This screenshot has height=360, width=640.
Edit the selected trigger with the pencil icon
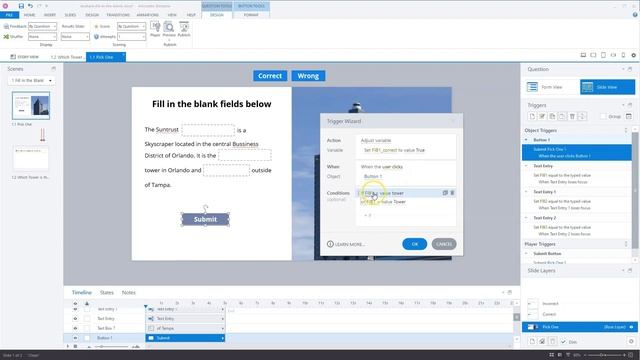click(542, 117)
